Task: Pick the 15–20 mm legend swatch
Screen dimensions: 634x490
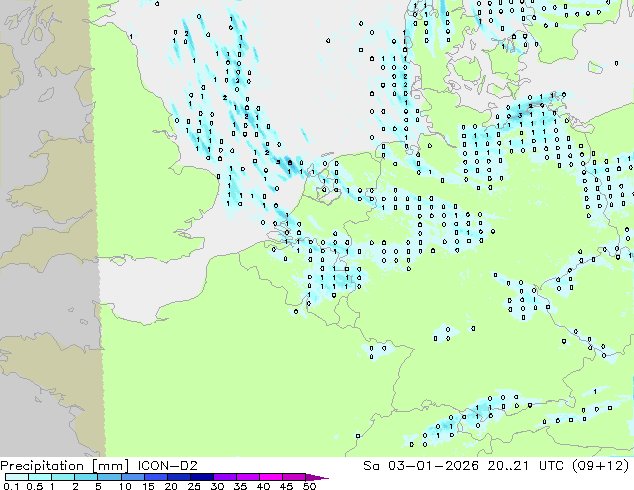Action: tap(155, 477)
